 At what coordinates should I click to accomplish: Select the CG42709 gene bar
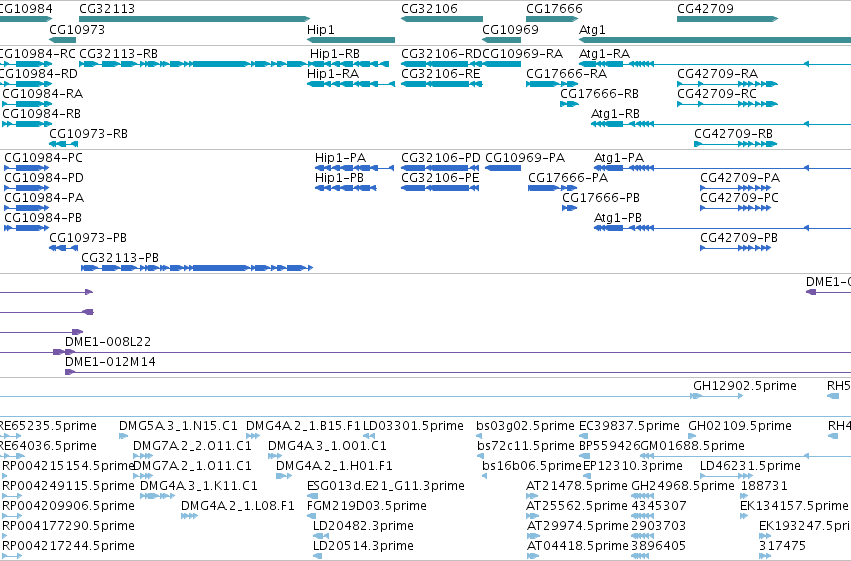coord(727,19)
